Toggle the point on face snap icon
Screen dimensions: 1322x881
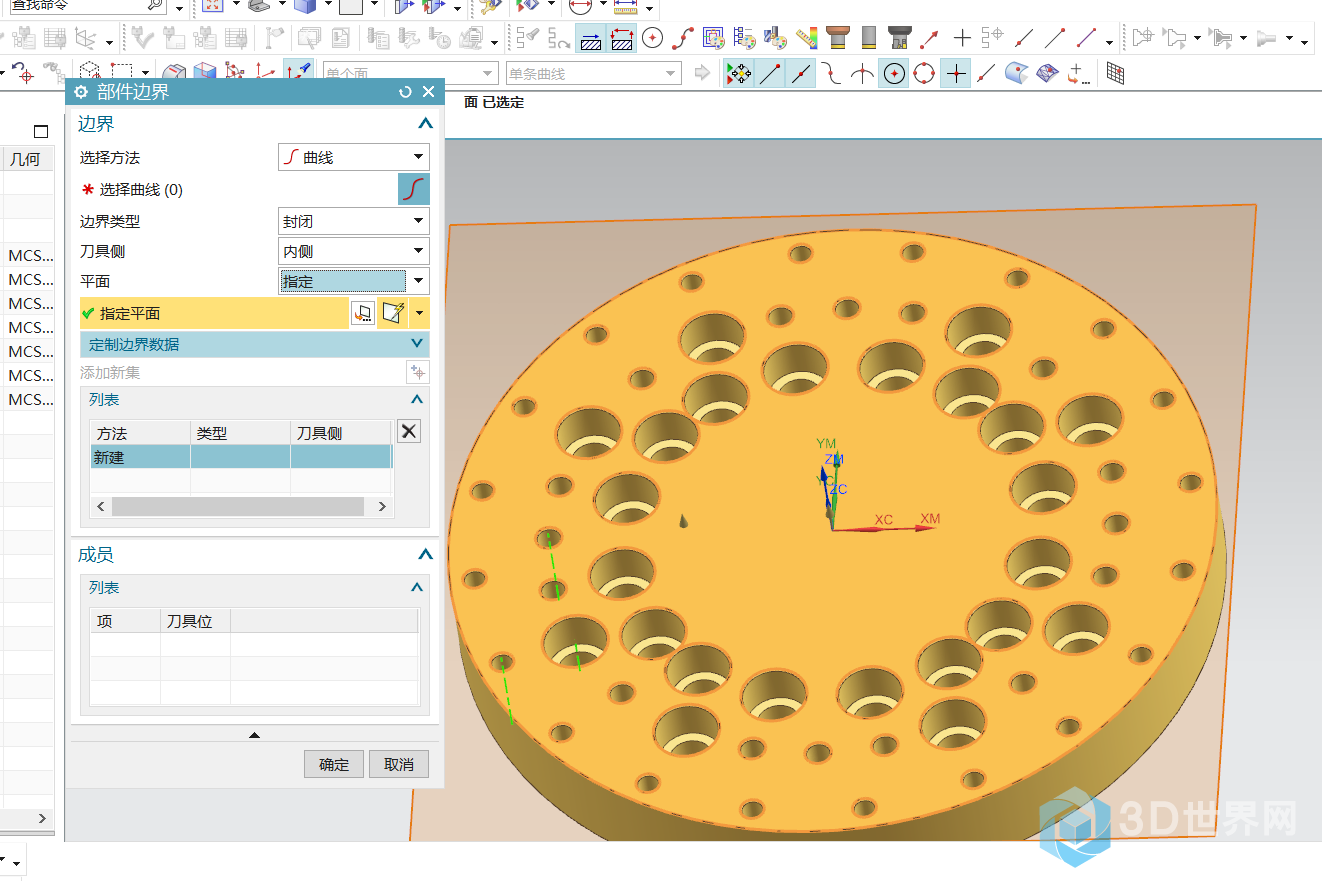click(1016, 73)
